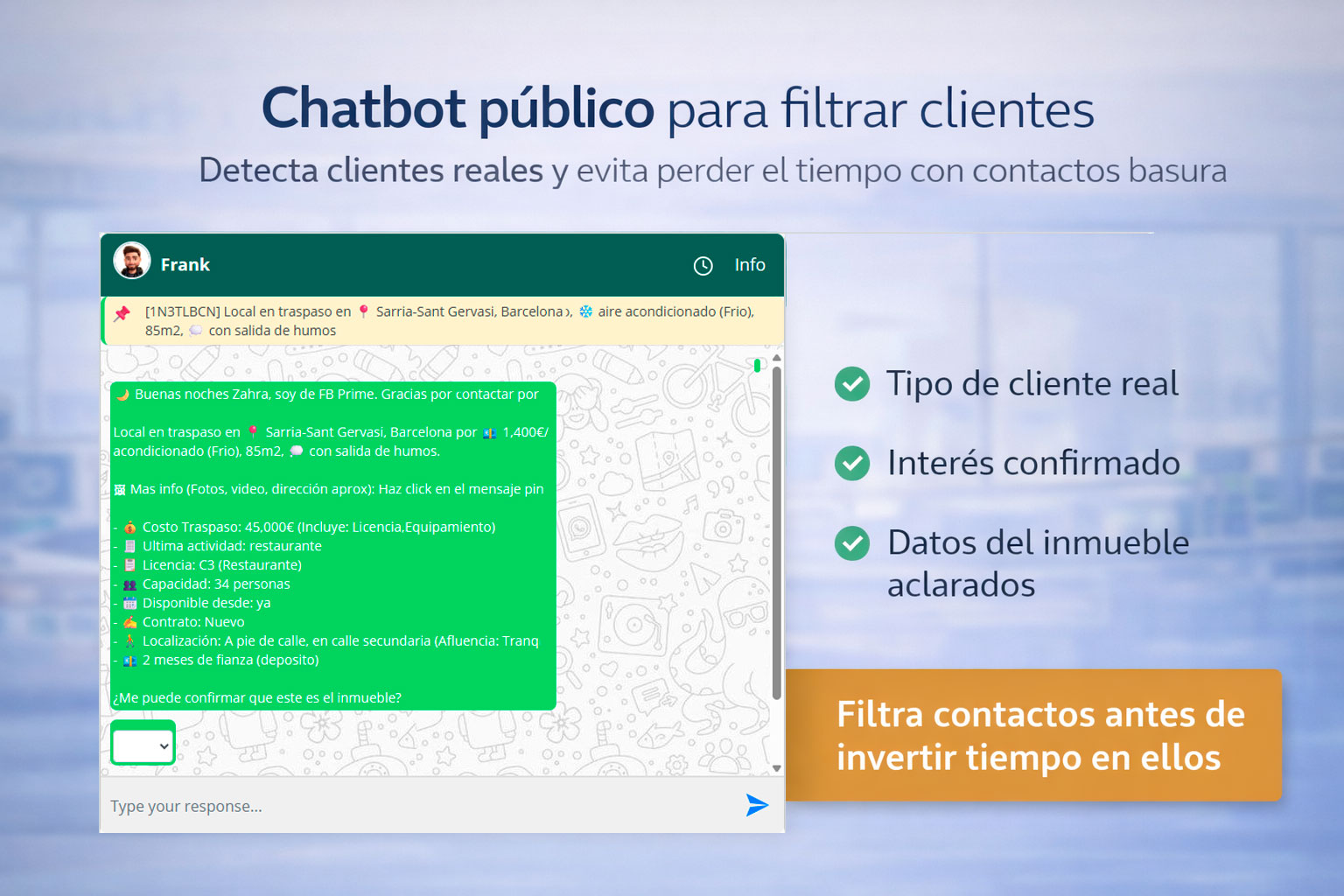The height and width of the screenshot is (896, 1344).
Task: Open the Info link in chat header
Action: [x=749, y=265]
